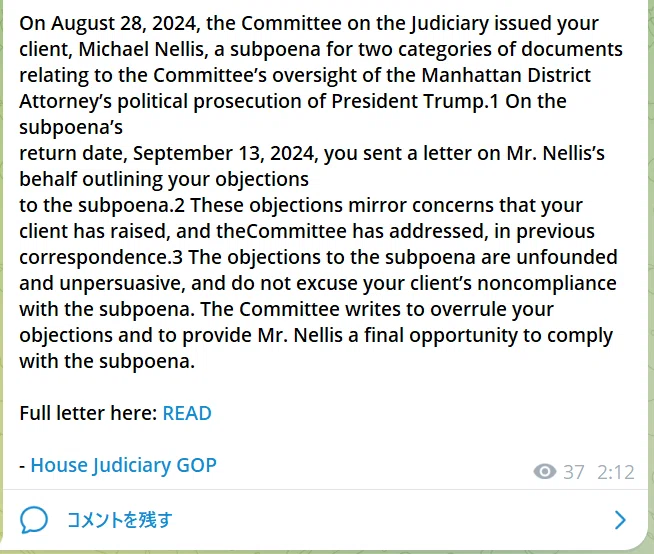Expand comments with the right chevron arrow

[x=621, y=520]
